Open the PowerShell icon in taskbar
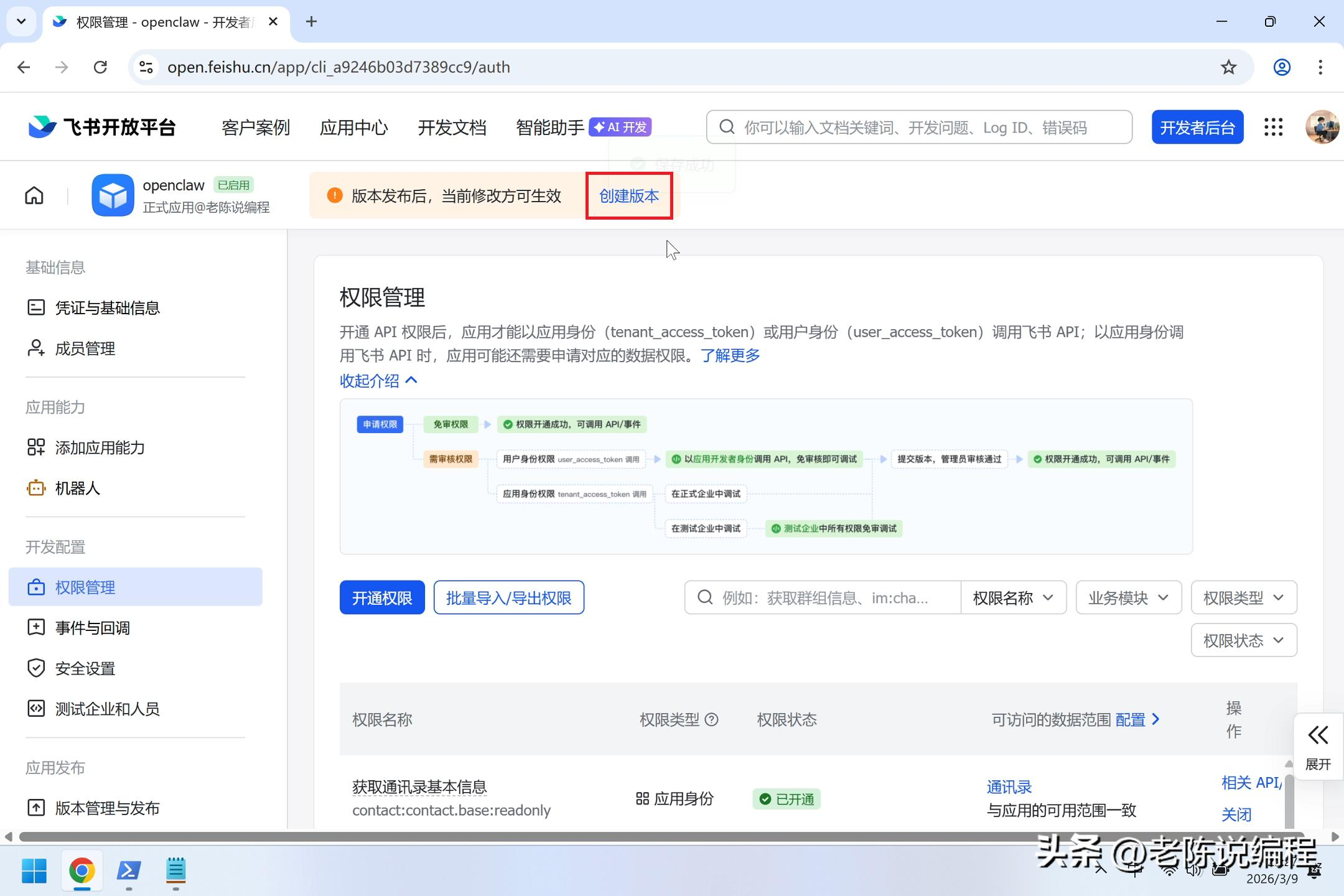This screenshot has height=896, width=1344. click(x=129, y=870)
